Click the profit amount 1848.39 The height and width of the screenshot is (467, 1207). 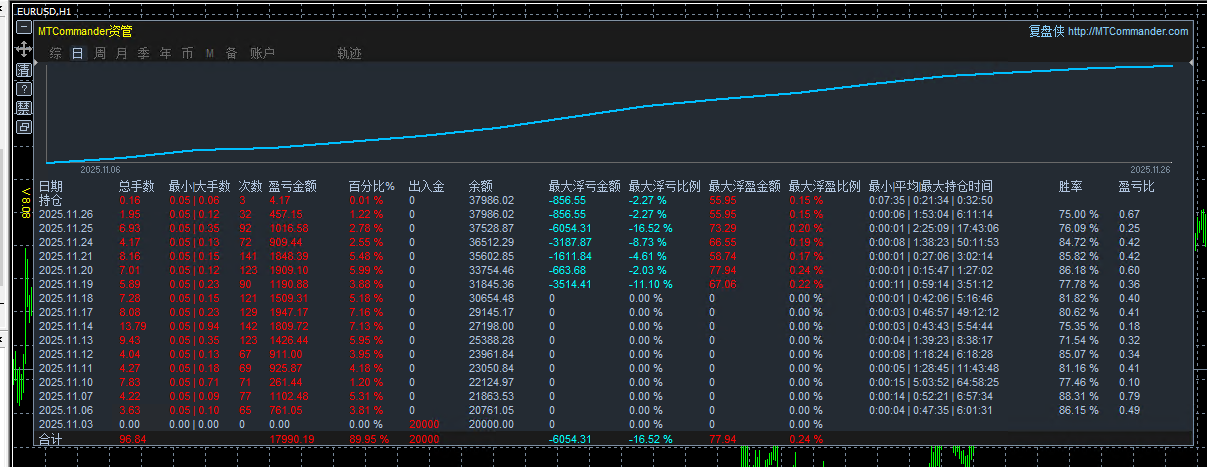(289, 256)
